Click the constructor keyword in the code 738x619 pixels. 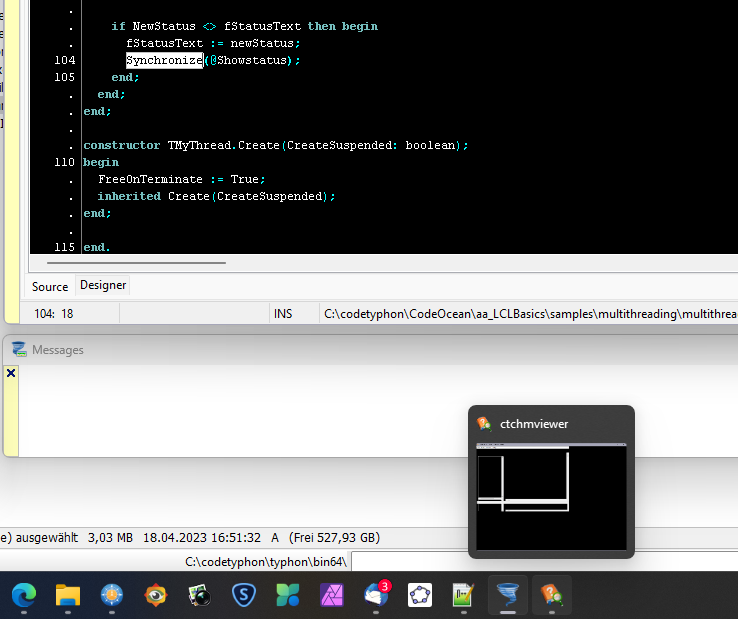122,145
